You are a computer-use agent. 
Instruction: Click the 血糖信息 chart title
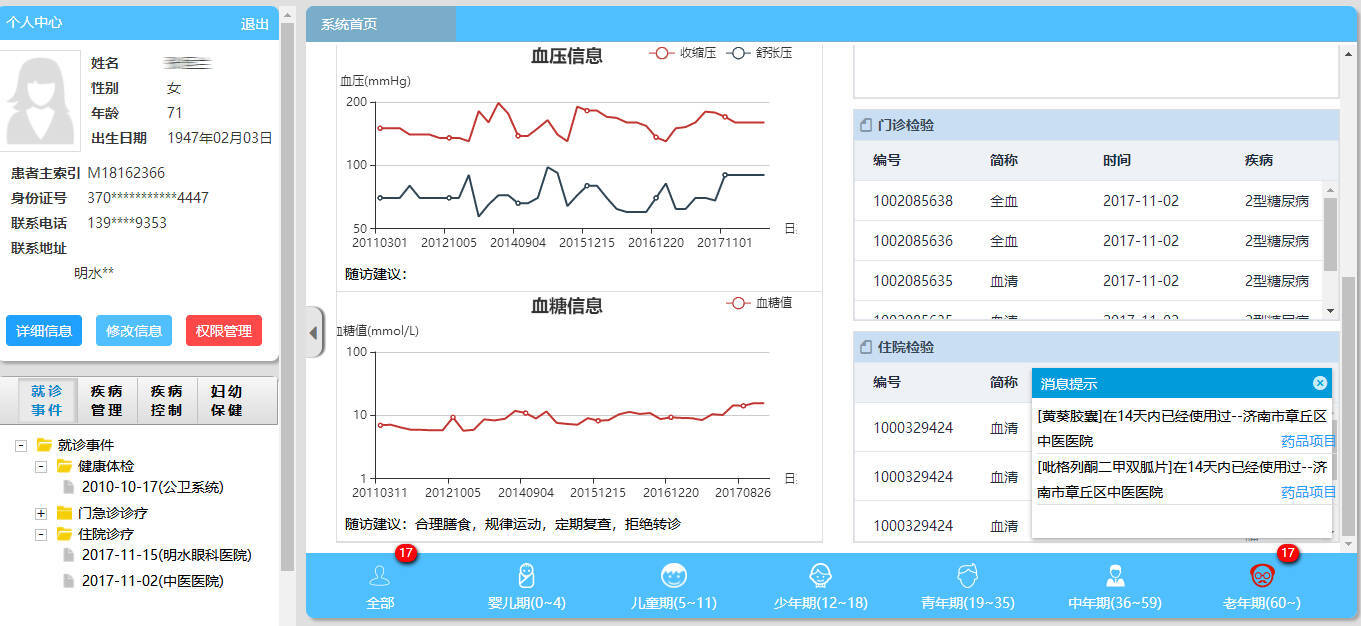click(567, 306)
